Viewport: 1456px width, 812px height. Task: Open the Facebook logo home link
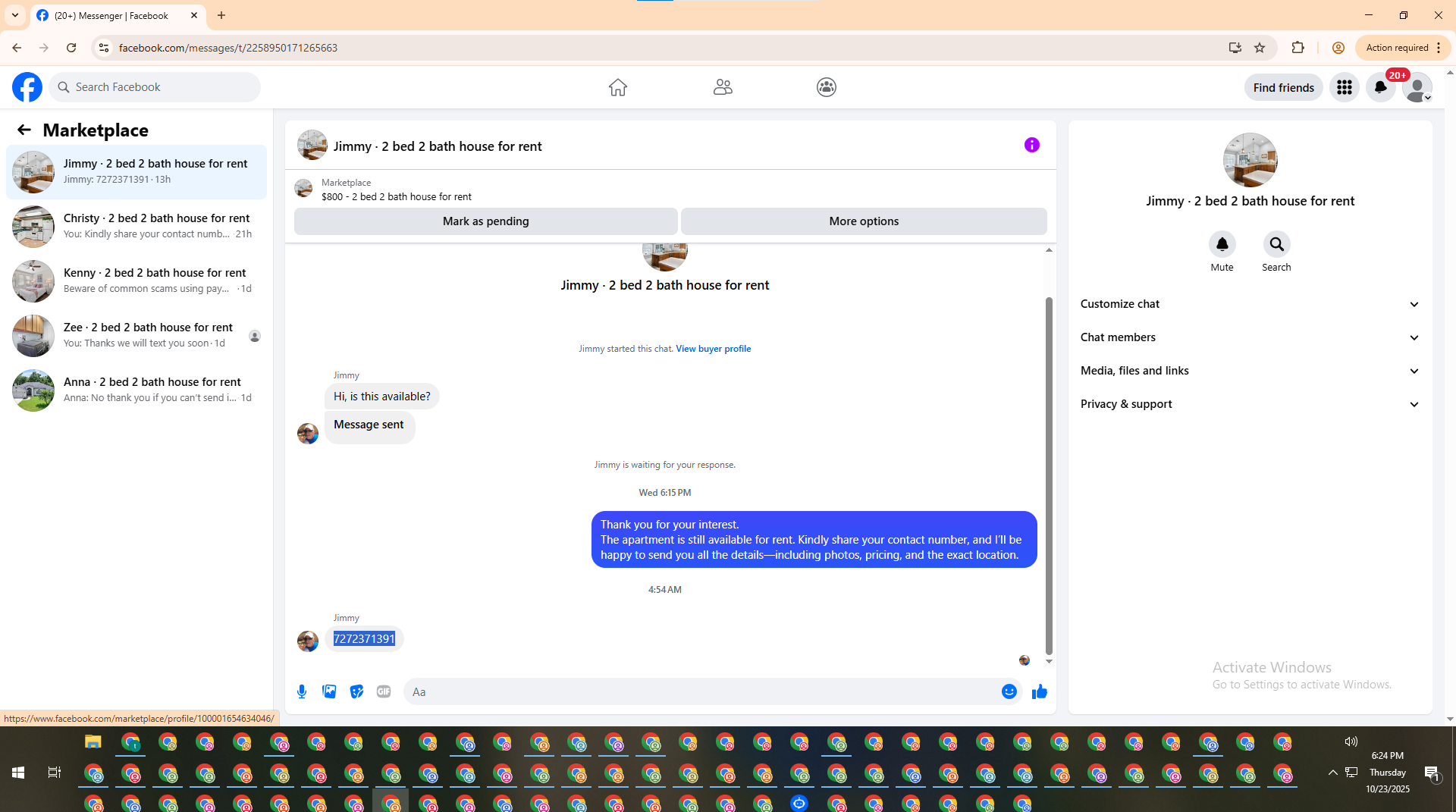tap(27, 87)
